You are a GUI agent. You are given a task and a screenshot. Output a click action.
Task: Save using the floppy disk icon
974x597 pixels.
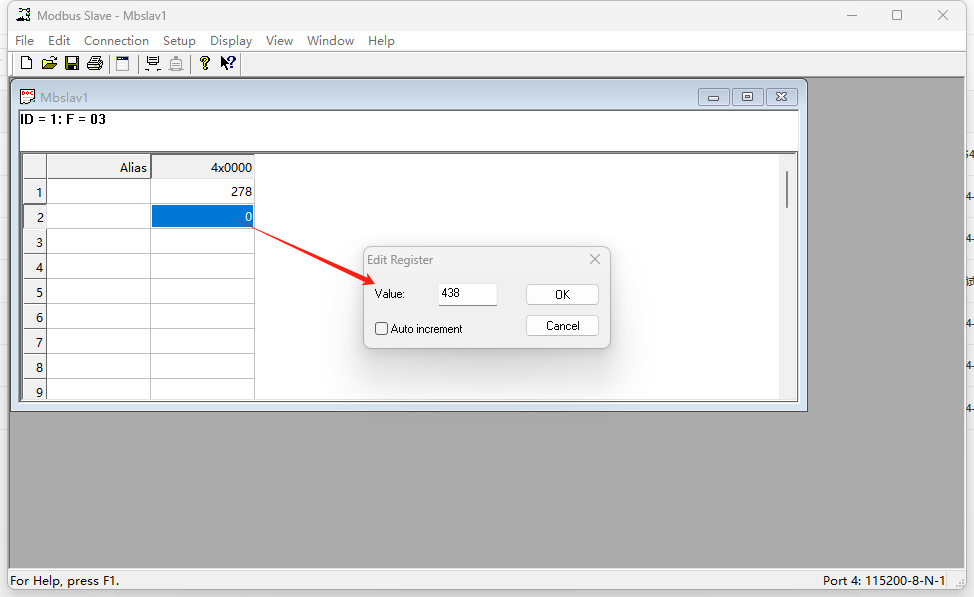(x=72, y=63)
